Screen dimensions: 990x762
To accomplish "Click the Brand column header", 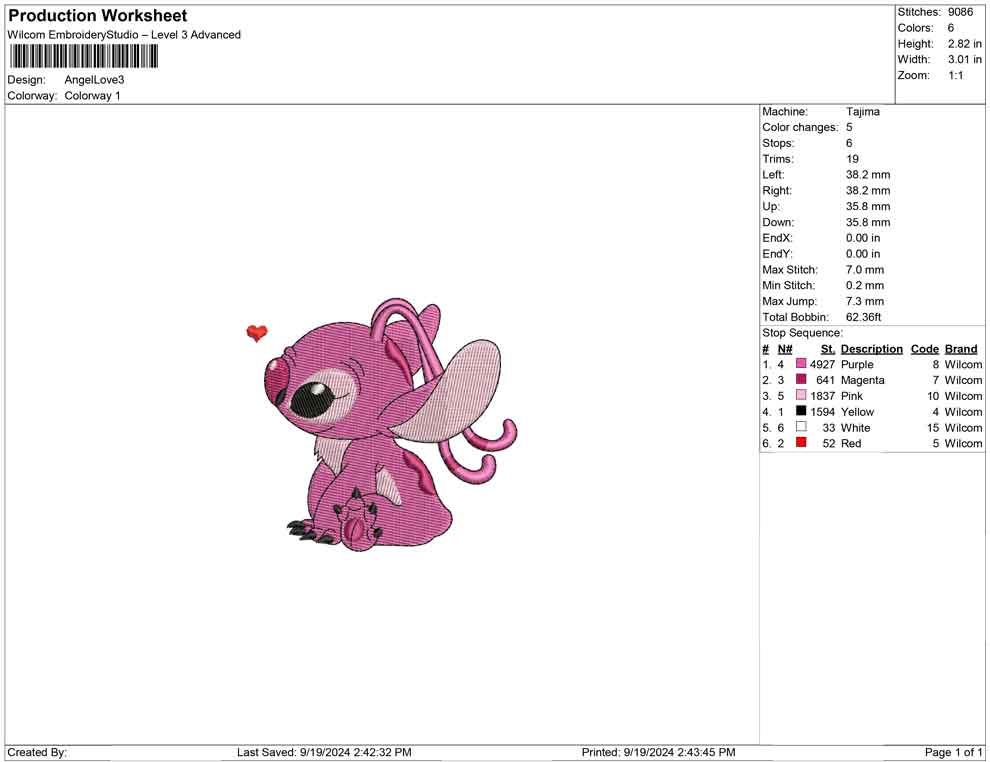I will pyautogui.click(x=961, y=348).
